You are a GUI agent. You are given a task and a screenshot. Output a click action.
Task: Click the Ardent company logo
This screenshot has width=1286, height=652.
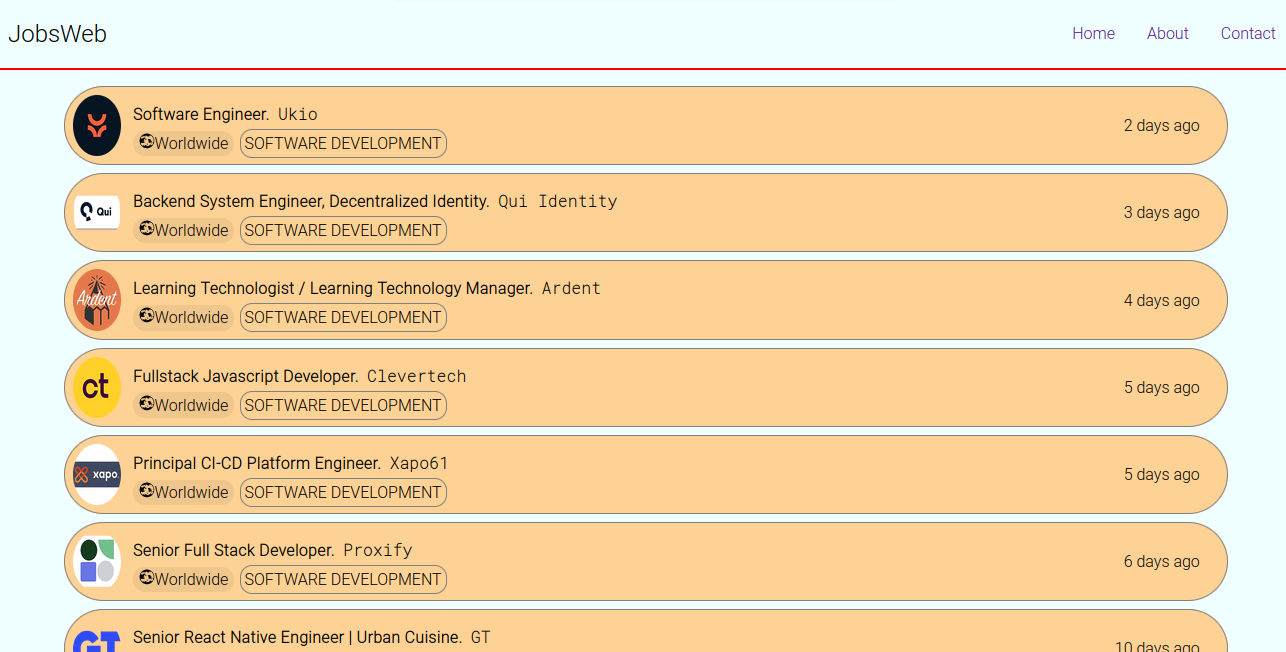[97, 300]
